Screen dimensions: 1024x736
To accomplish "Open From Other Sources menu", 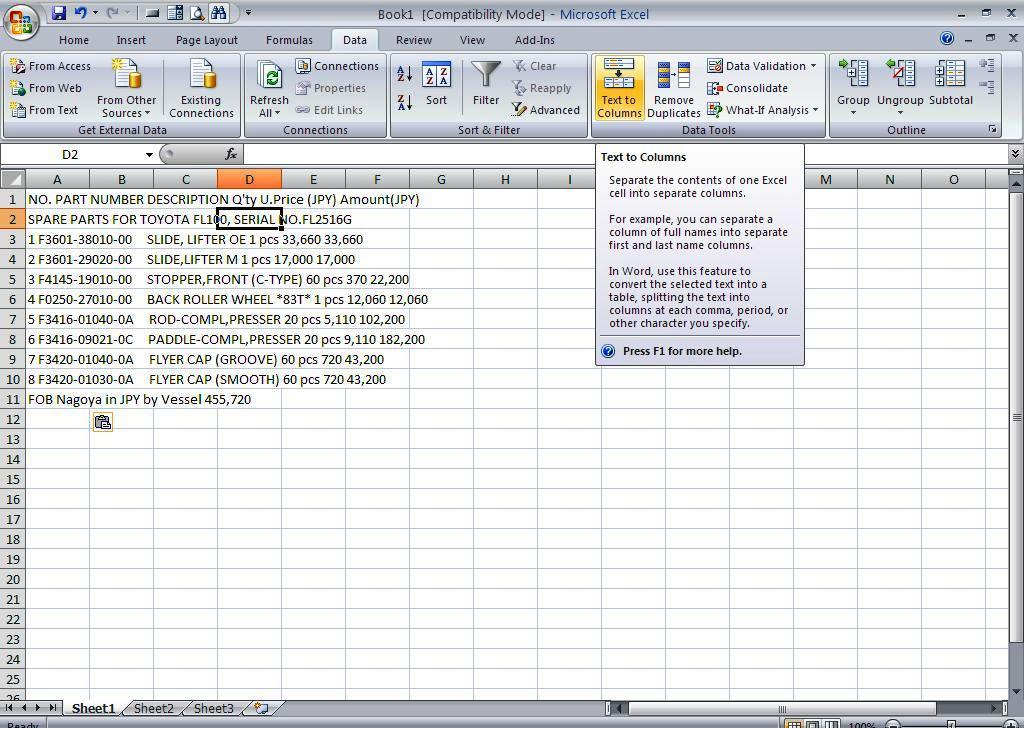I will [x=126, y=89].
